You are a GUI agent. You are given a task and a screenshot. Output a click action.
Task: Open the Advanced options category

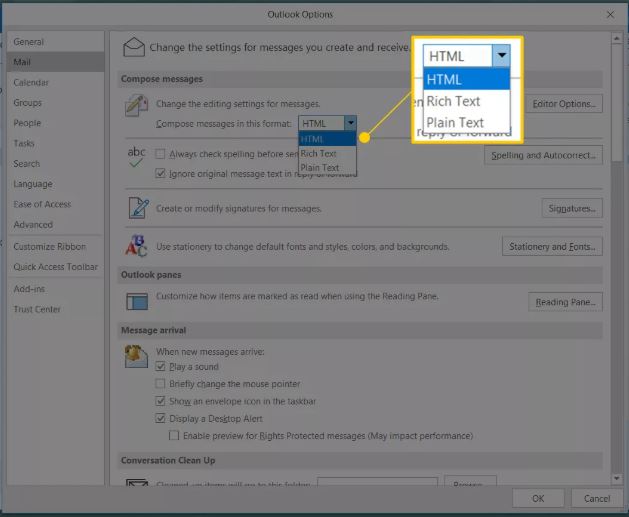tap(55, 225)
